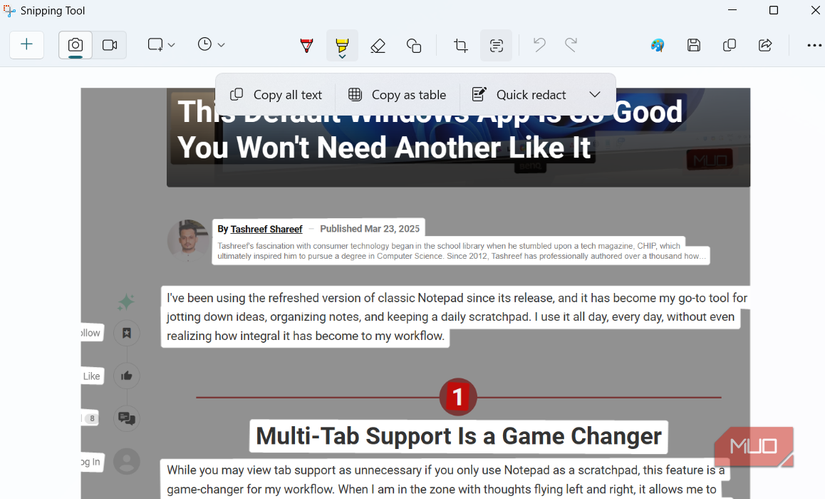
Task: Click the author bio paragraph text
Action: tap(461, 251)
